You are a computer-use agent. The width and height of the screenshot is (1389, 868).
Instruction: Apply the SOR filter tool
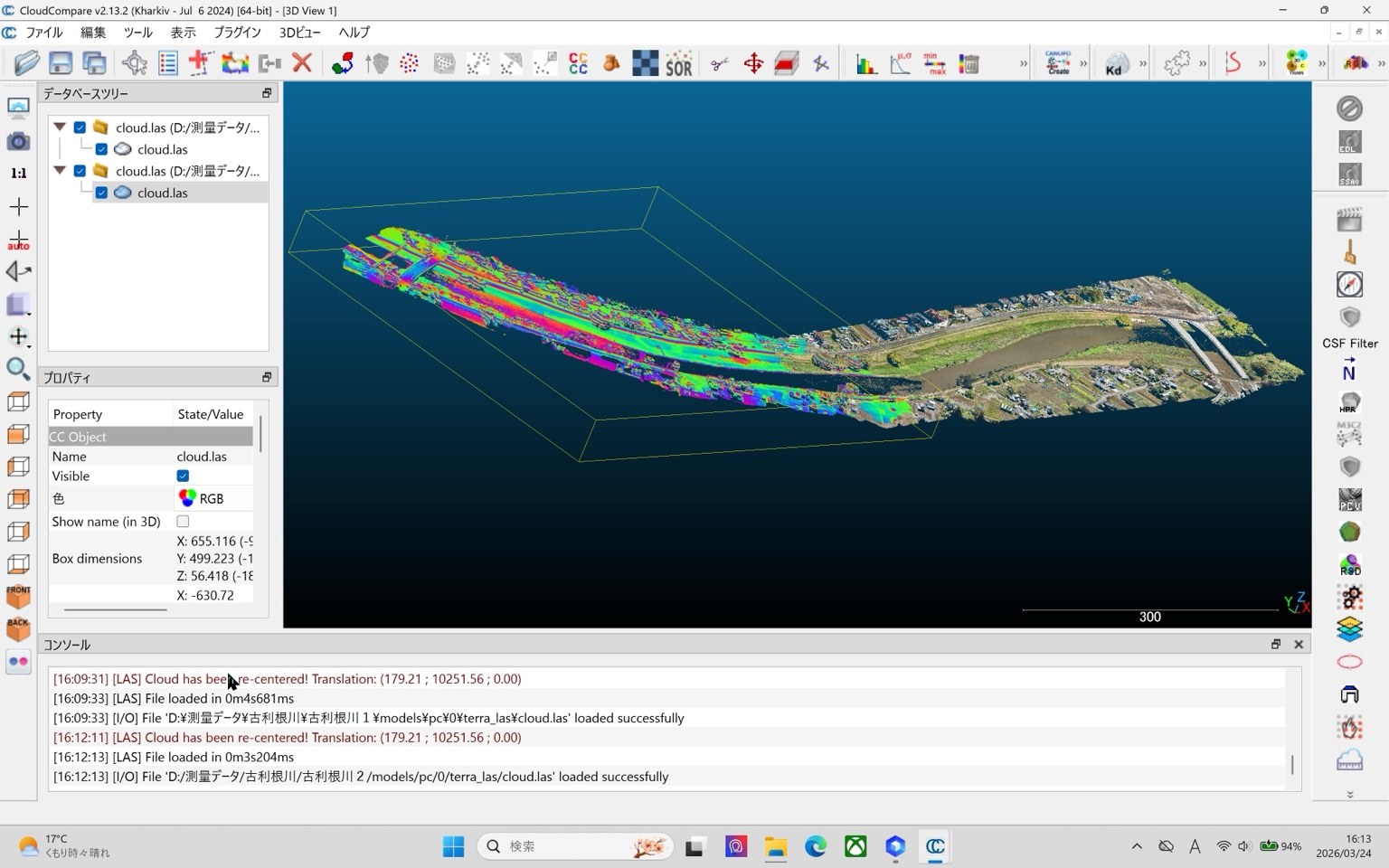[678, 63]
